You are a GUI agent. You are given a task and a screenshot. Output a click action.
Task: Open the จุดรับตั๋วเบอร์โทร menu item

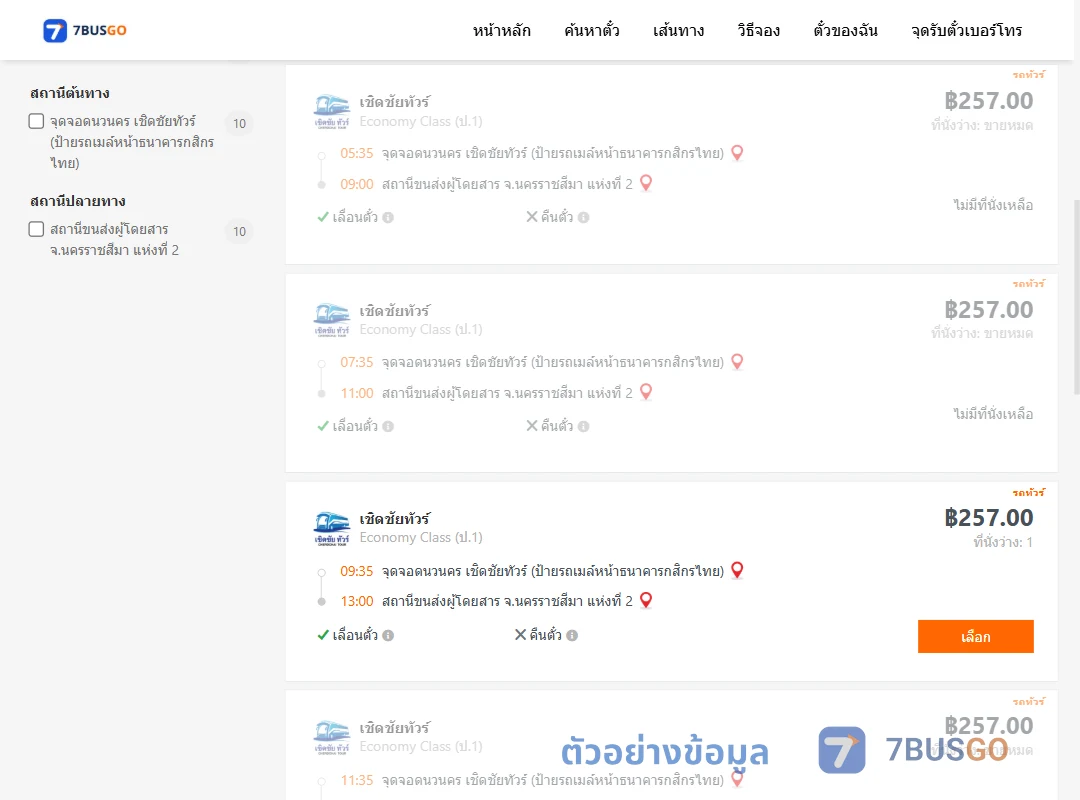coord(966,30)
